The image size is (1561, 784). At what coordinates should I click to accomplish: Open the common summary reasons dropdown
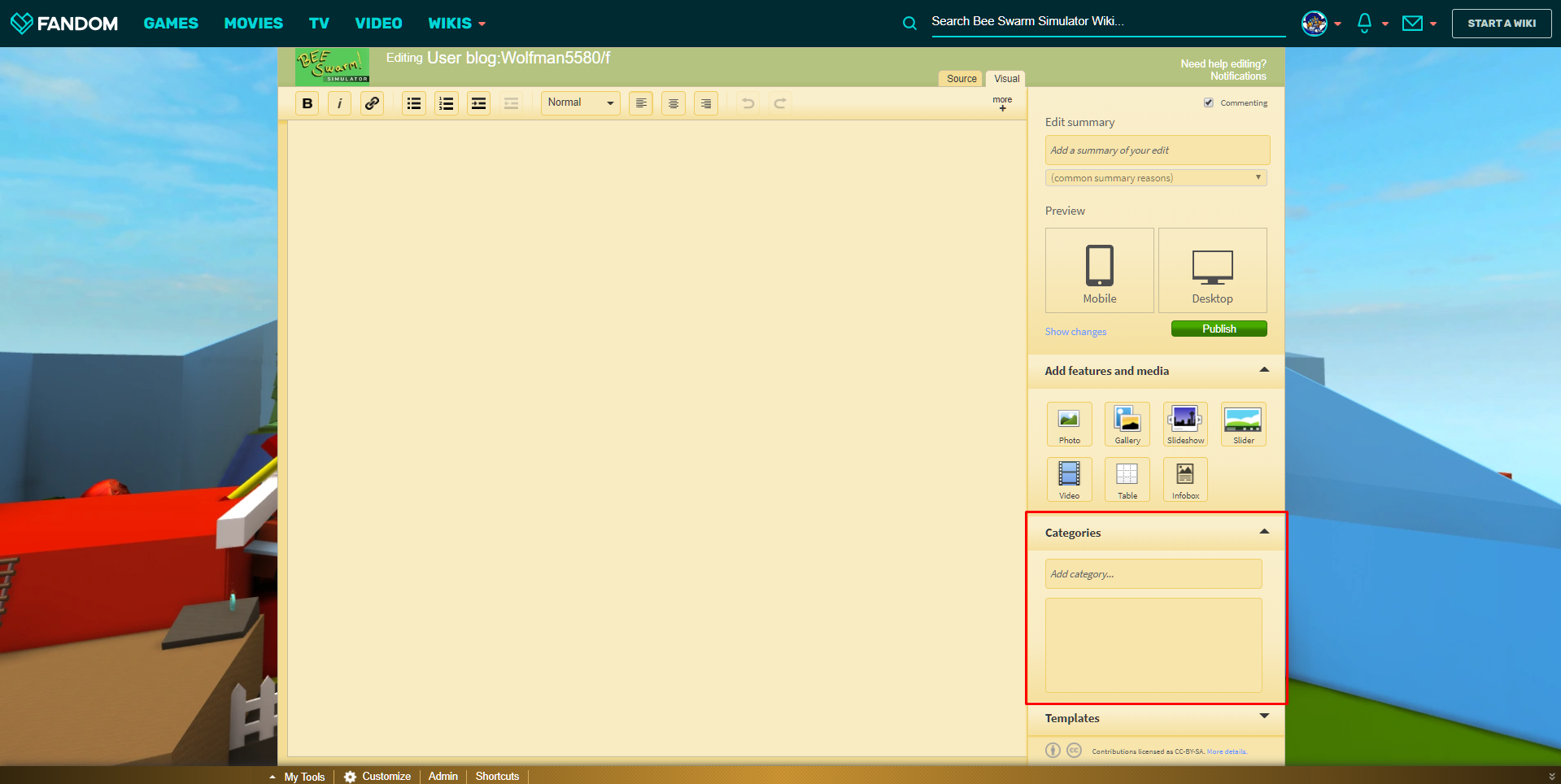[x=1155, y=178]
